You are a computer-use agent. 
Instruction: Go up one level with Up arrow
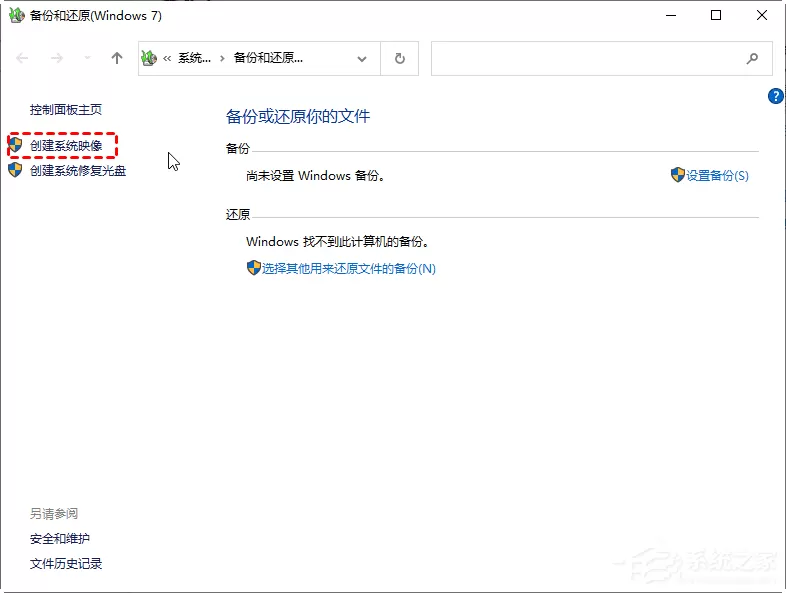point(117,58)
